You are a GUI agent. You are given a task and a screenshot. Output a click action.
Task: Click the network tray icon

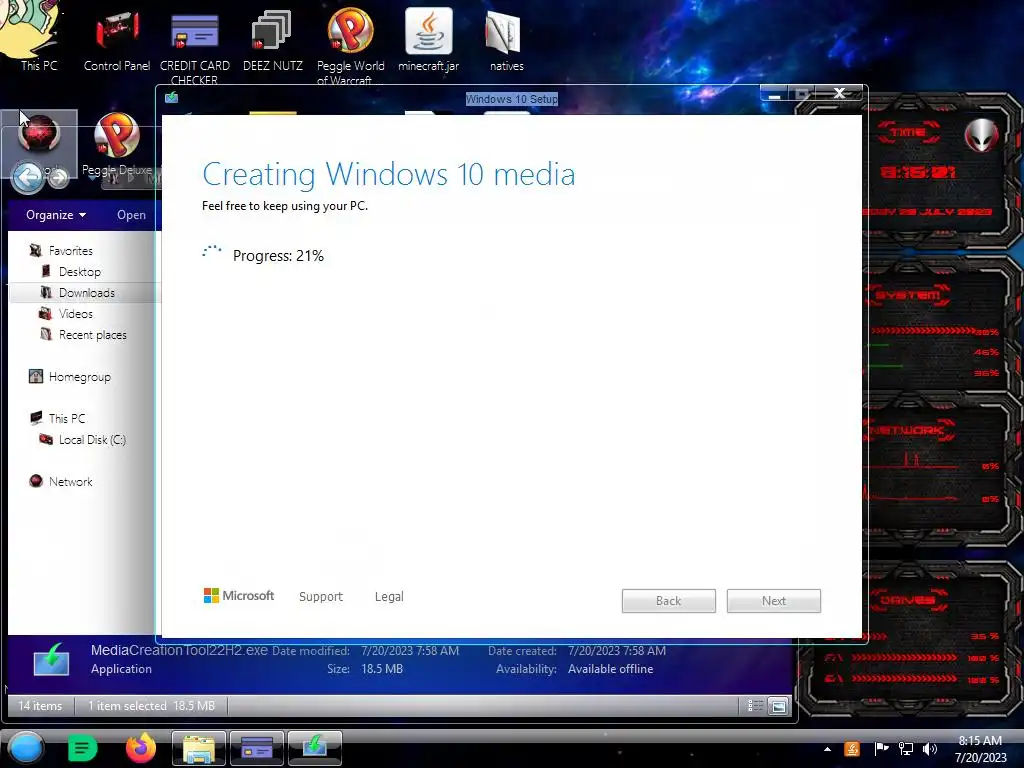[906, 749]
